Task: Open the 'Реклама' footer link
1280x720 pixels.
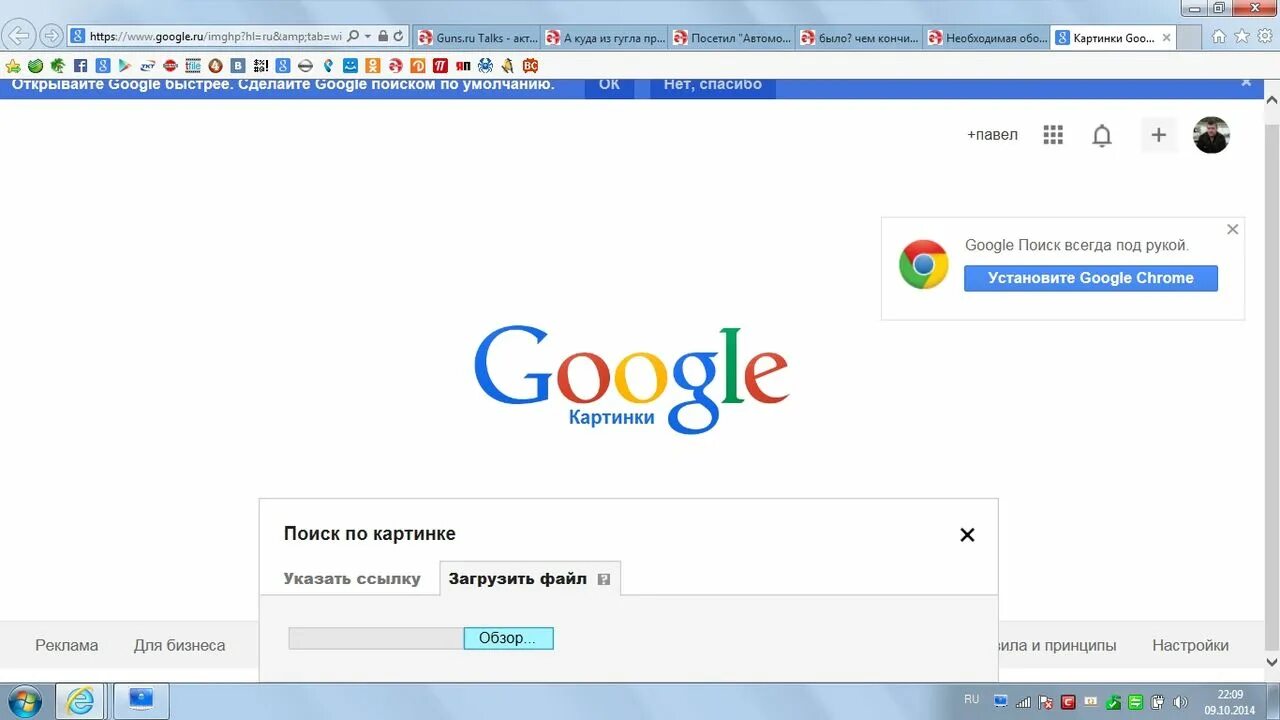Action: [x=67, y=646]
